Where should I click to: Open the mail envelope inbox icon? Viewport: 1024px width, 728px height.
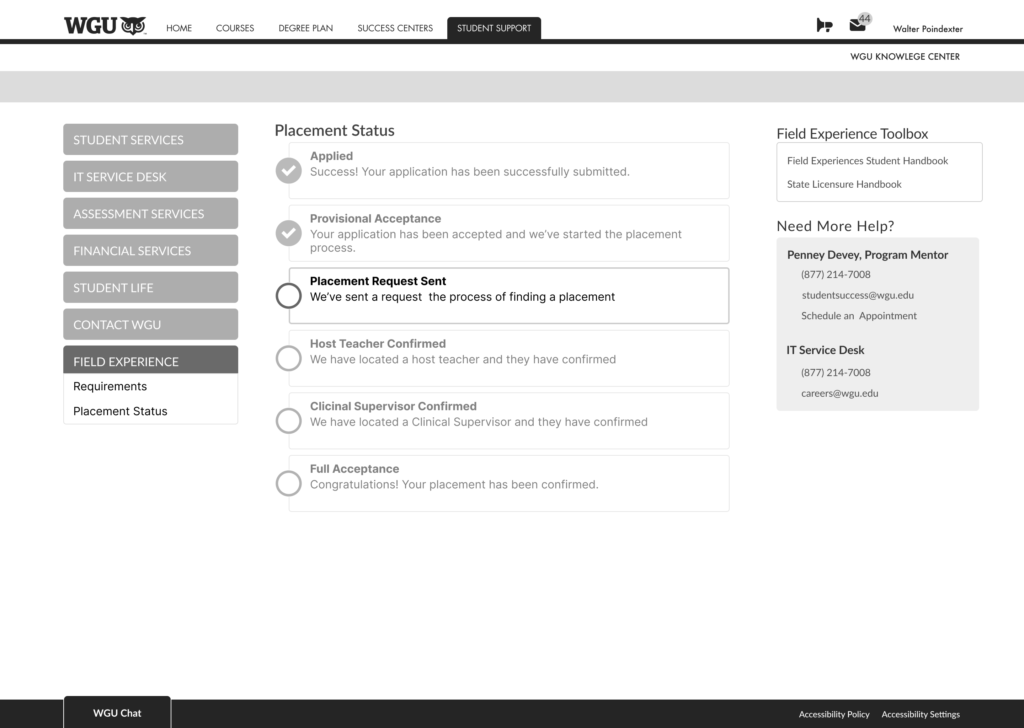(857, 25)
